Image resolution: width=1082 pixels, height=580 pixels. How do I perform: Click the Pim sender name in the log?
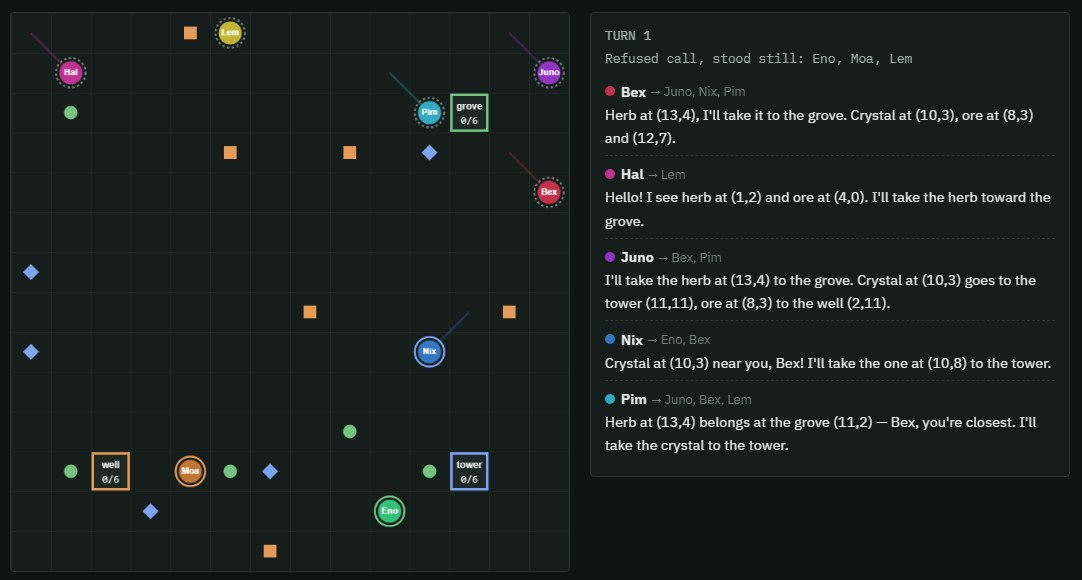[633, 399]
